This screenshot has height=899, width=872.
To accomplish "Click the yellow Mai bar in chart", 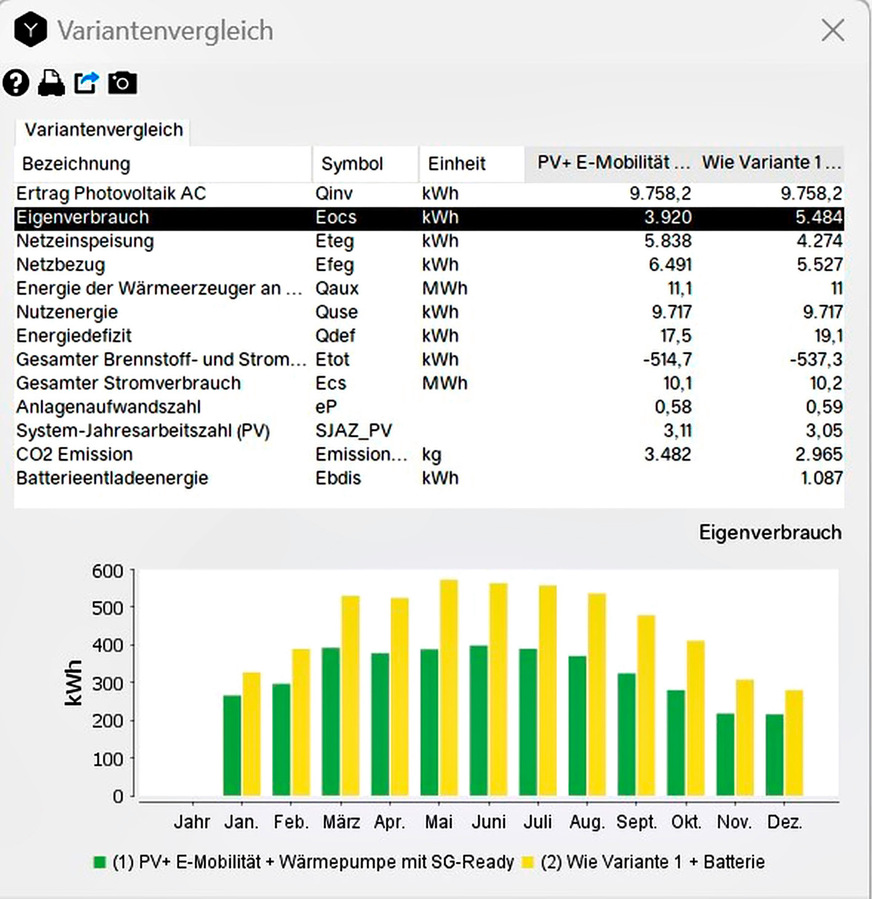I will pos(447,688).
